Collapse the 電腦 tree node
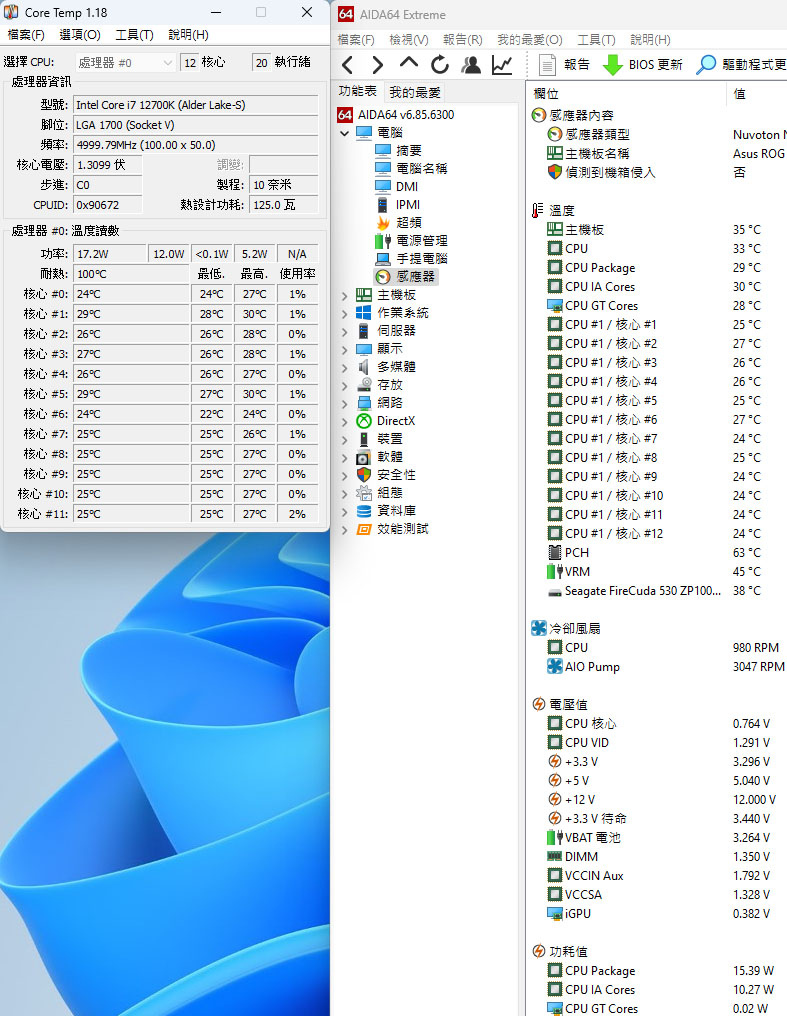787x1016 pixels. point(344,133)
